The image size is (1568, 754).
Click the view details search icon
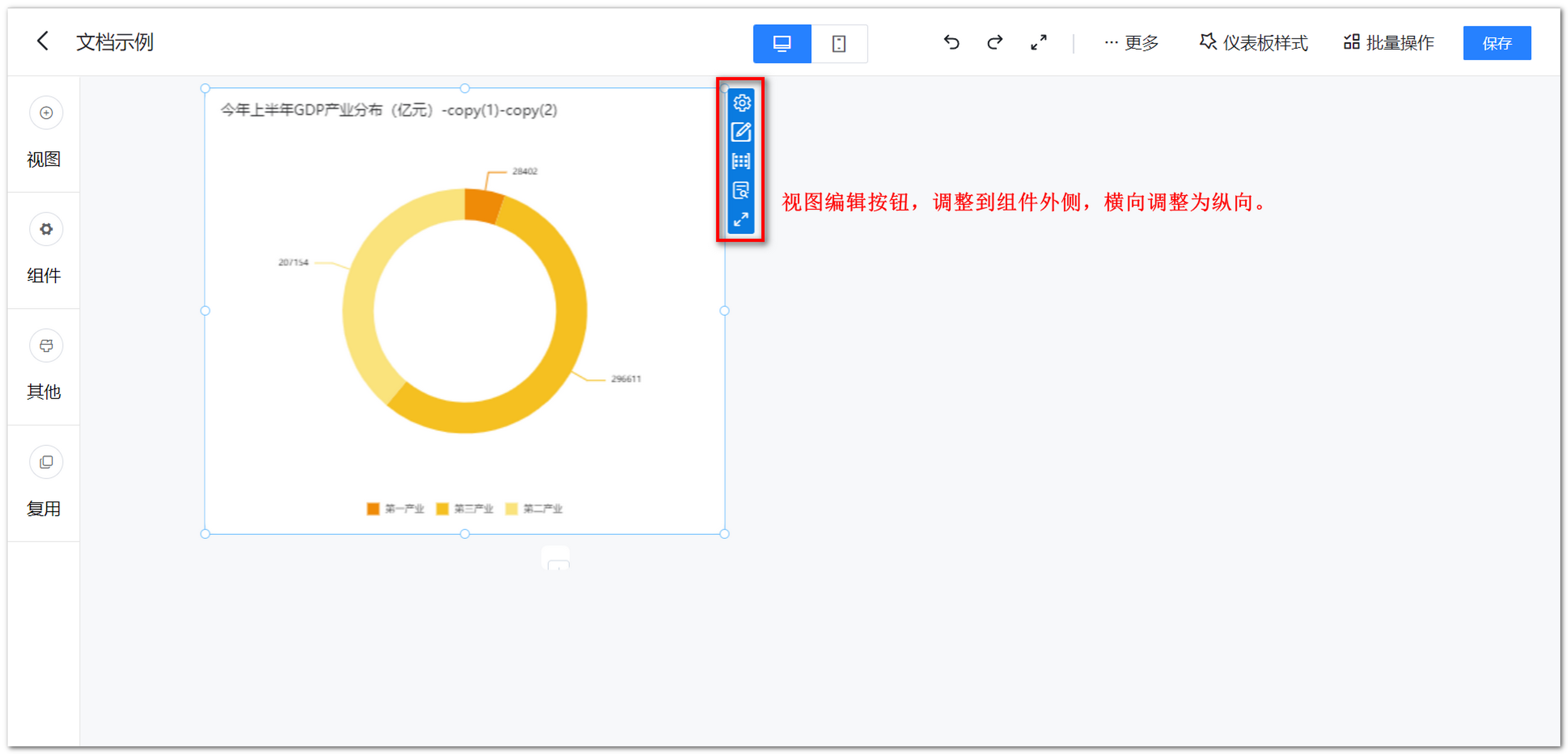tap(741, 190)
